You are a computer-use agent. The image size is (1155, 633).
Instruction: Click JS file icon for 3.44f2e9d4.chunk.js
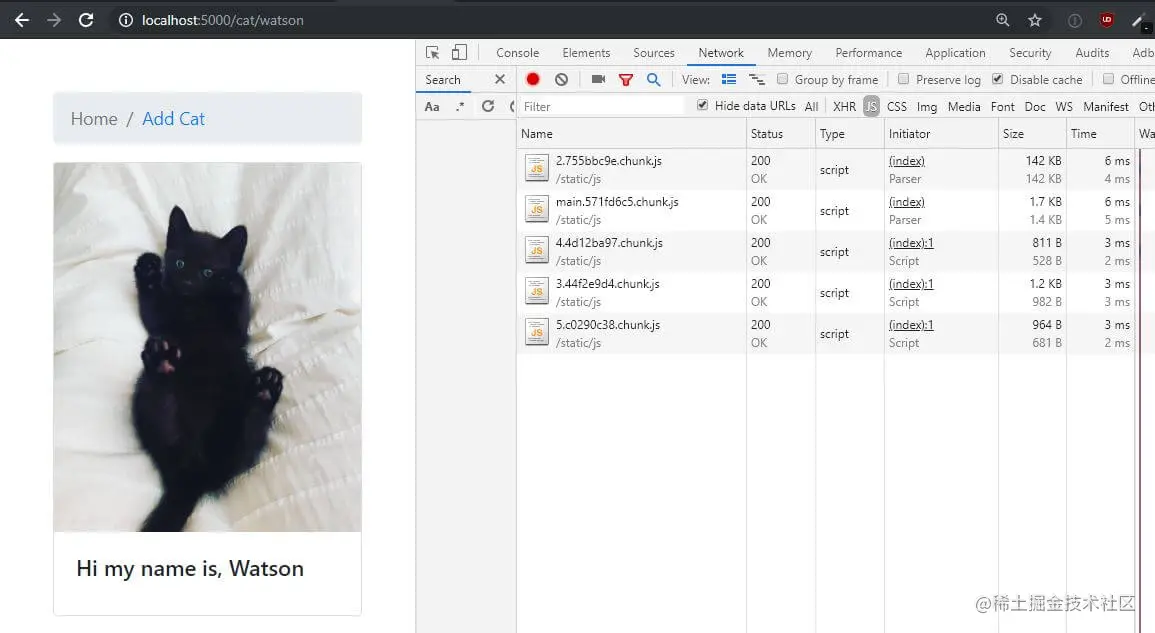tap(536, 292)
